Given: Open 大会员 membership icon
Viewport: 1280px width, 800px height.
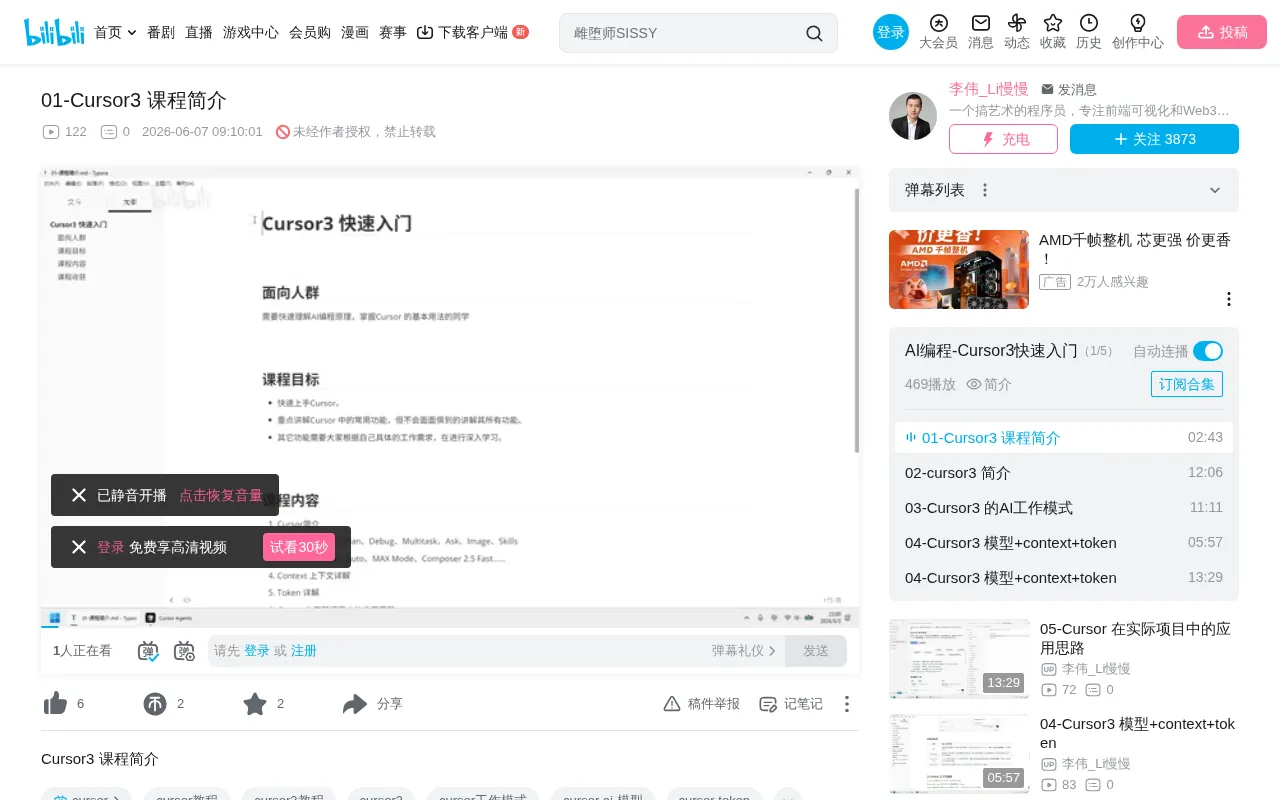Looking at the screenshot, I should 938,23.
